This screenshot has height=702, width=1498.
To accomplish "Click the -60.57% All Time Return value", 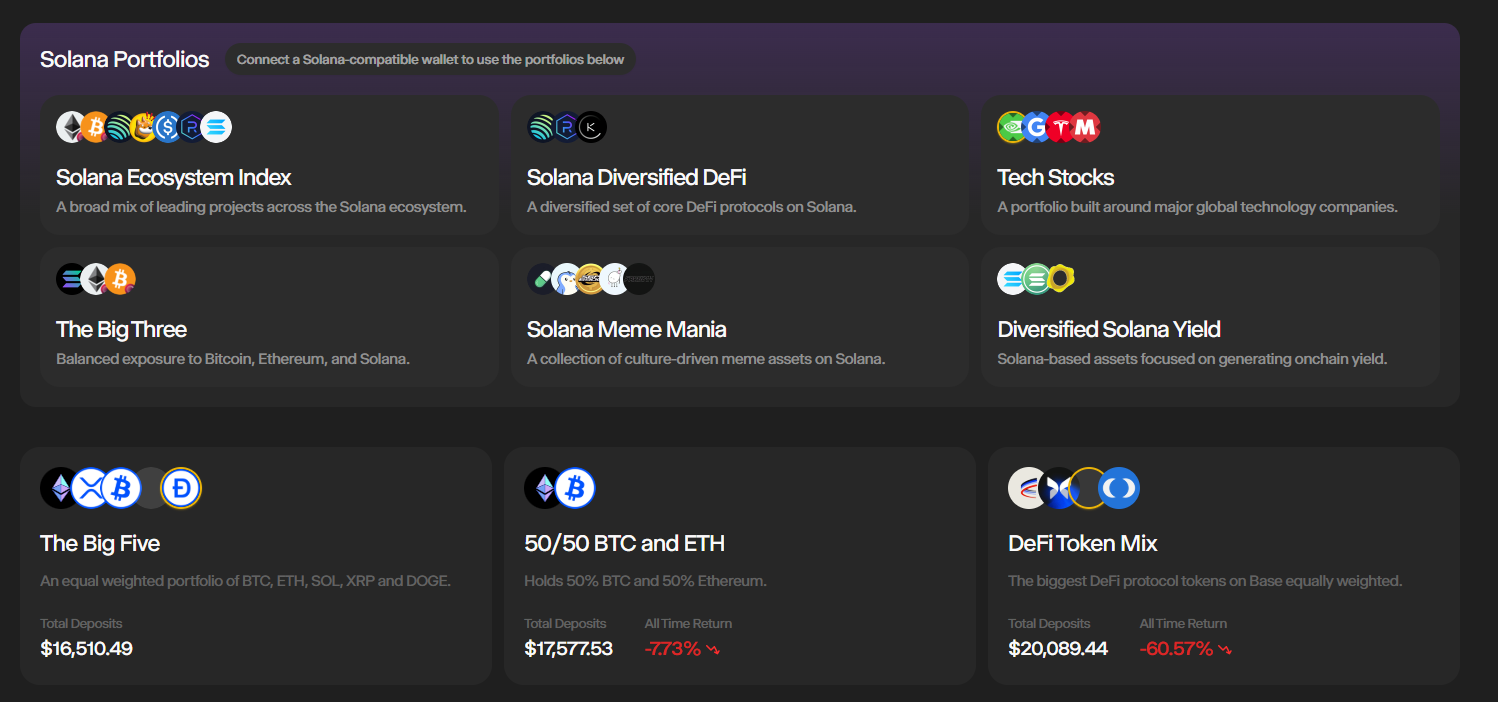I will click(1176, 649).
